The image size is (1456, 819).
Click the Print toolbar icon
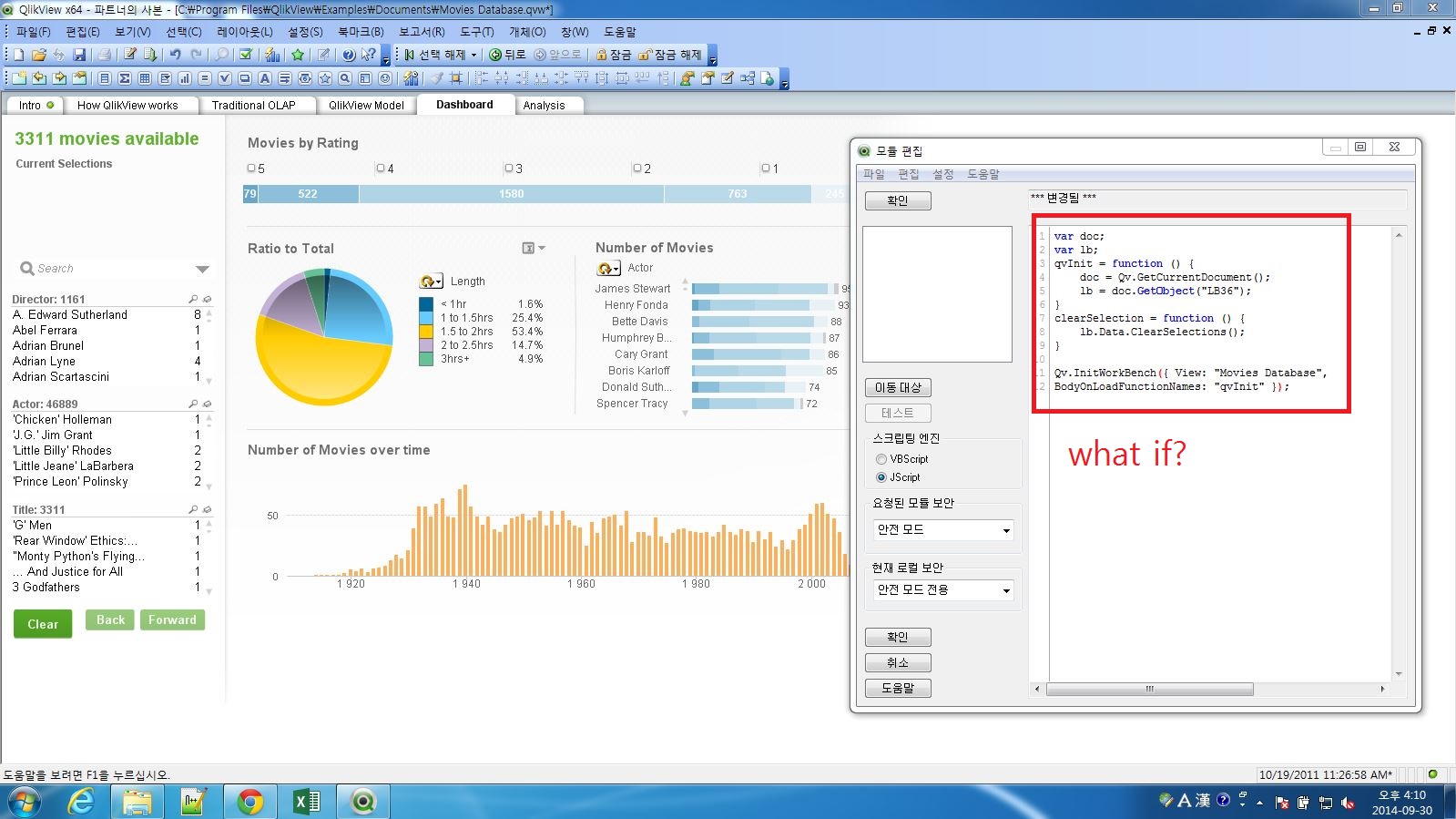coord(104,55)
